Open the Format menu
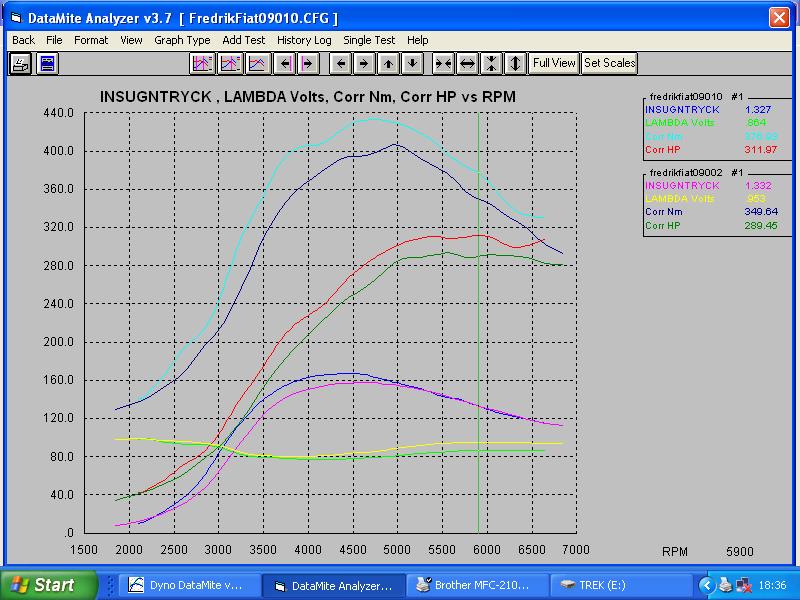The image size is (800, 600). tap(91, 40)
